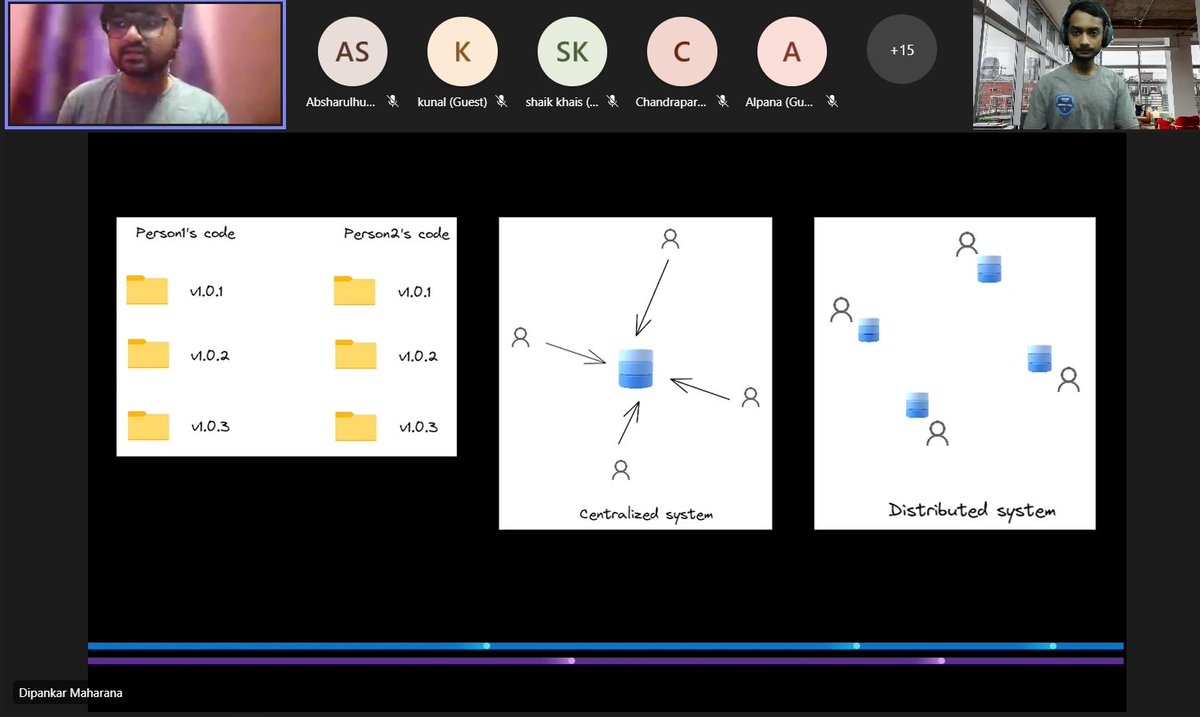
Task: Click the topmost user icon in Centralized system
Action: pyautogui.click(x=671, y=239)
